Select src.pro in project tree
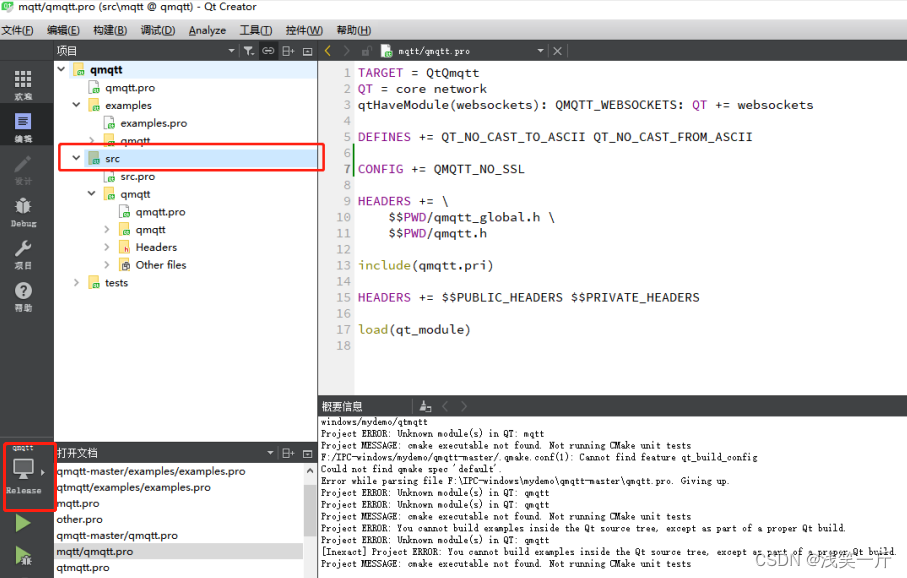 [138, 176]
